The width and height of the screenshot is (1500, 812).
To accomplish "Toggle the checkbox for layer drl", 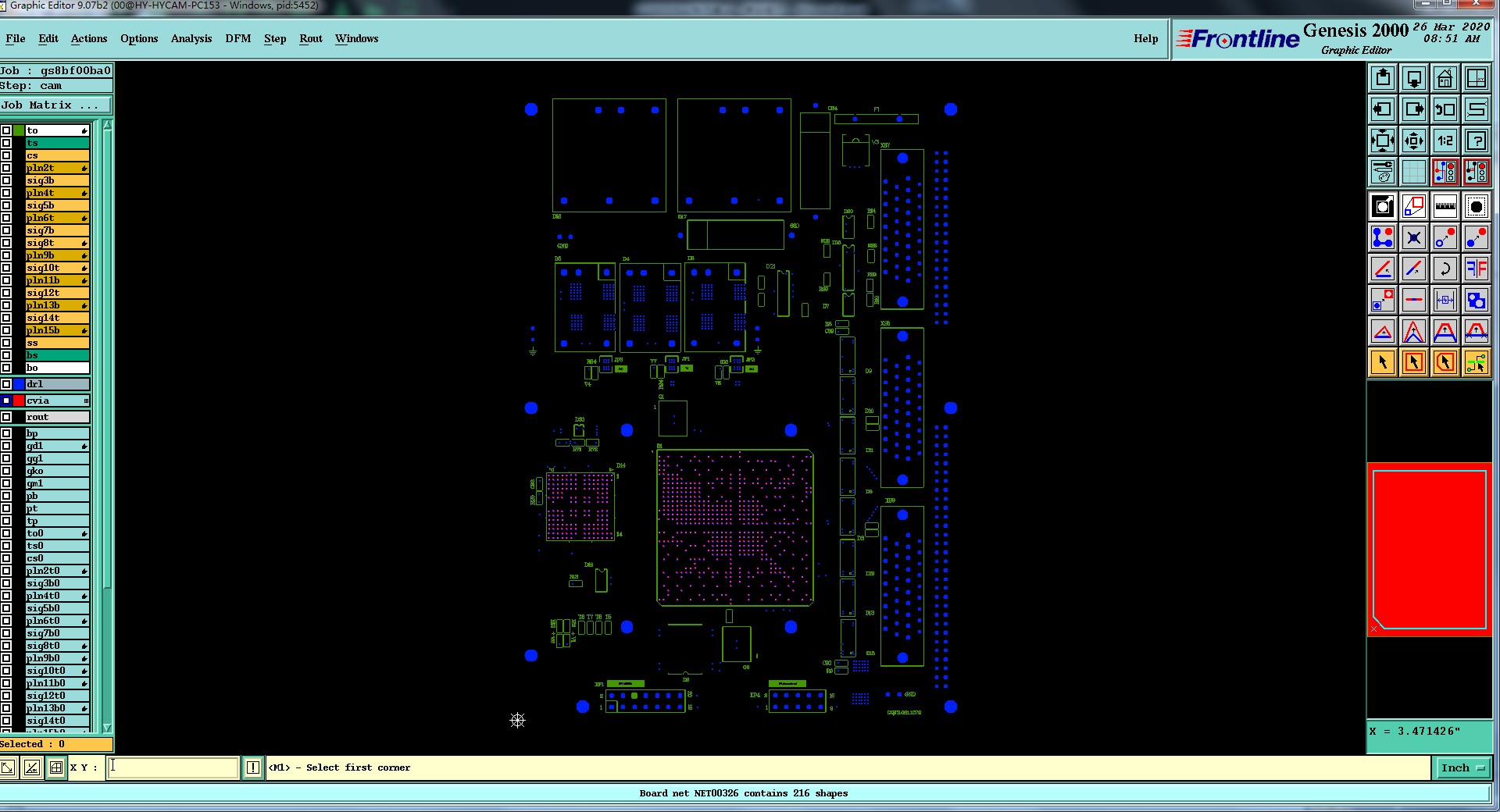I will tap(6, 384).
